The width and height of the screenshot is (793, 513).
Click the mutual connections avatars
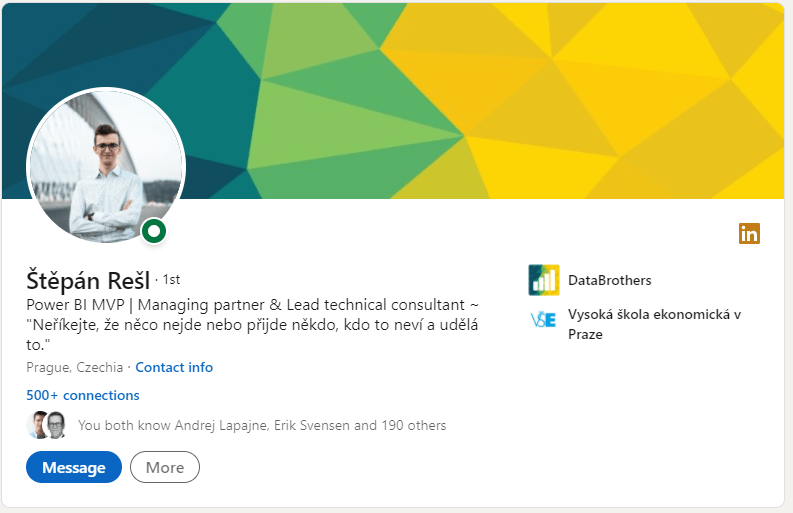click(47, 425)
